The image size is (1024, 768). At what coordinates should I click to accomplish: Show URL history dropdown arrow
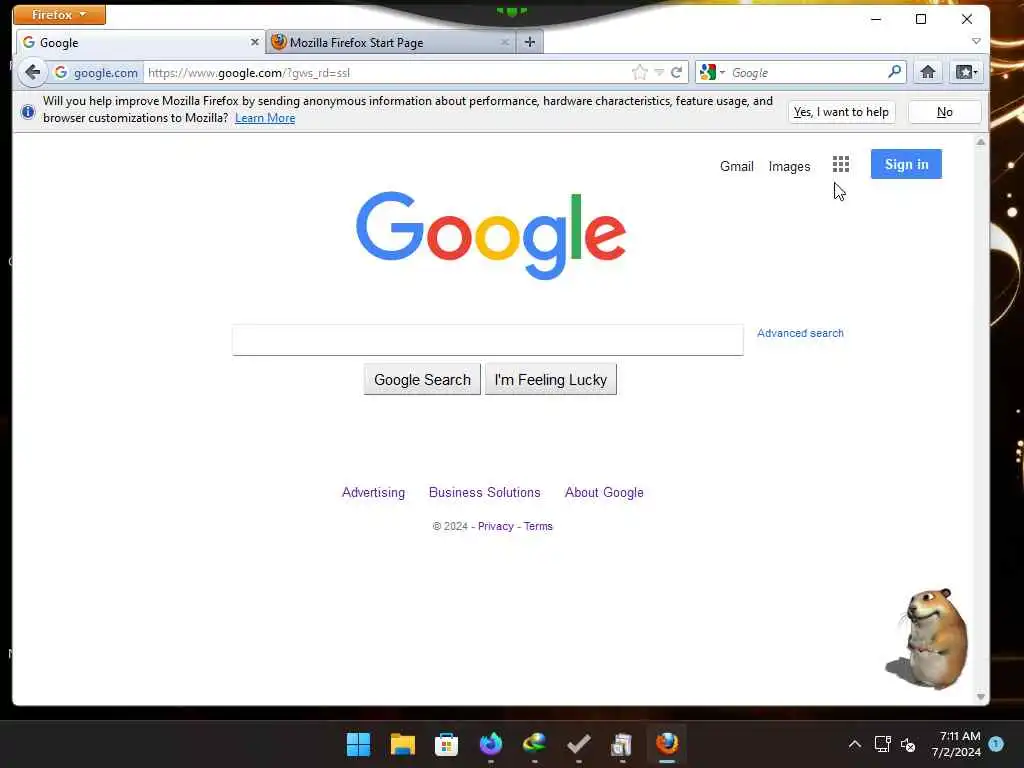pos(659,72)
